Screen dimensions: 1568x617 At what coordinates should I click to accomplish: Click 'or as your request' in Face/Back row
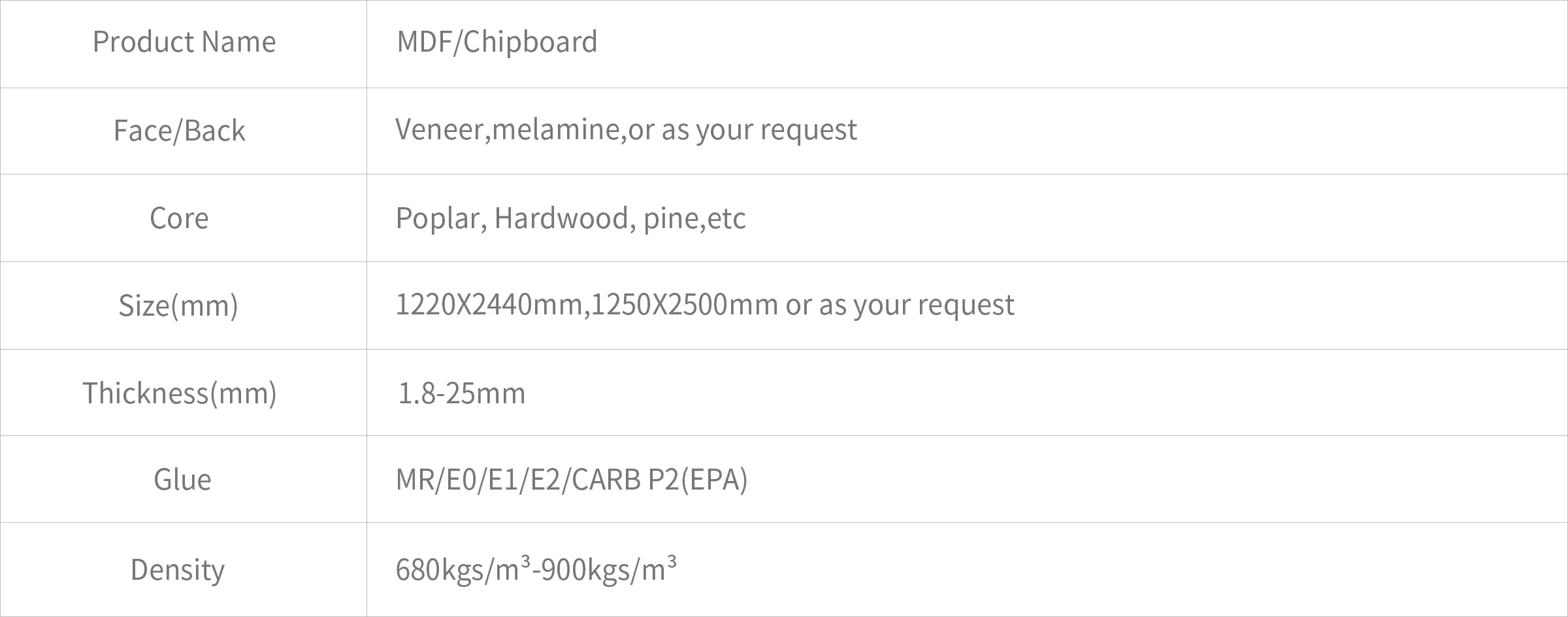point(743,129)
